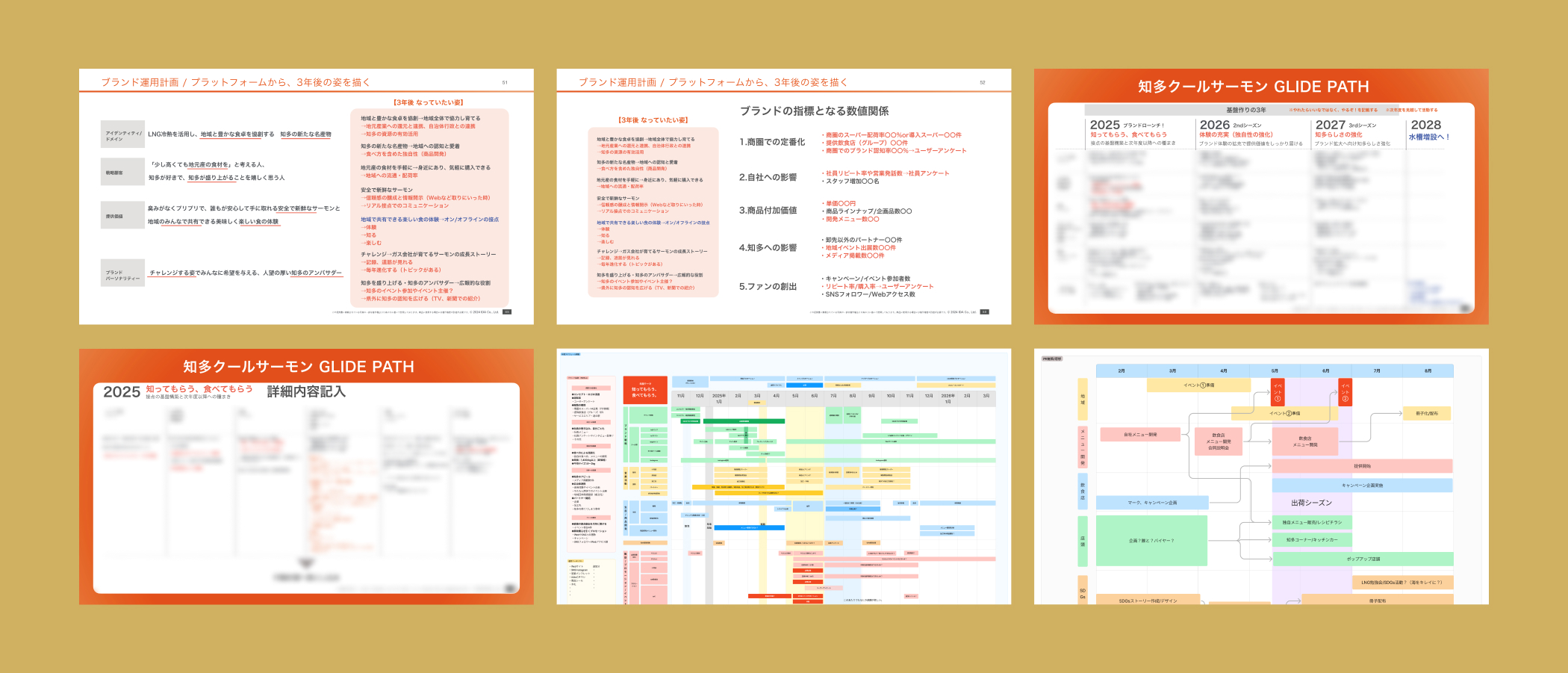Open the blurred GLIDE PATH slide with year columns 2025–2028

point(1261,196)
